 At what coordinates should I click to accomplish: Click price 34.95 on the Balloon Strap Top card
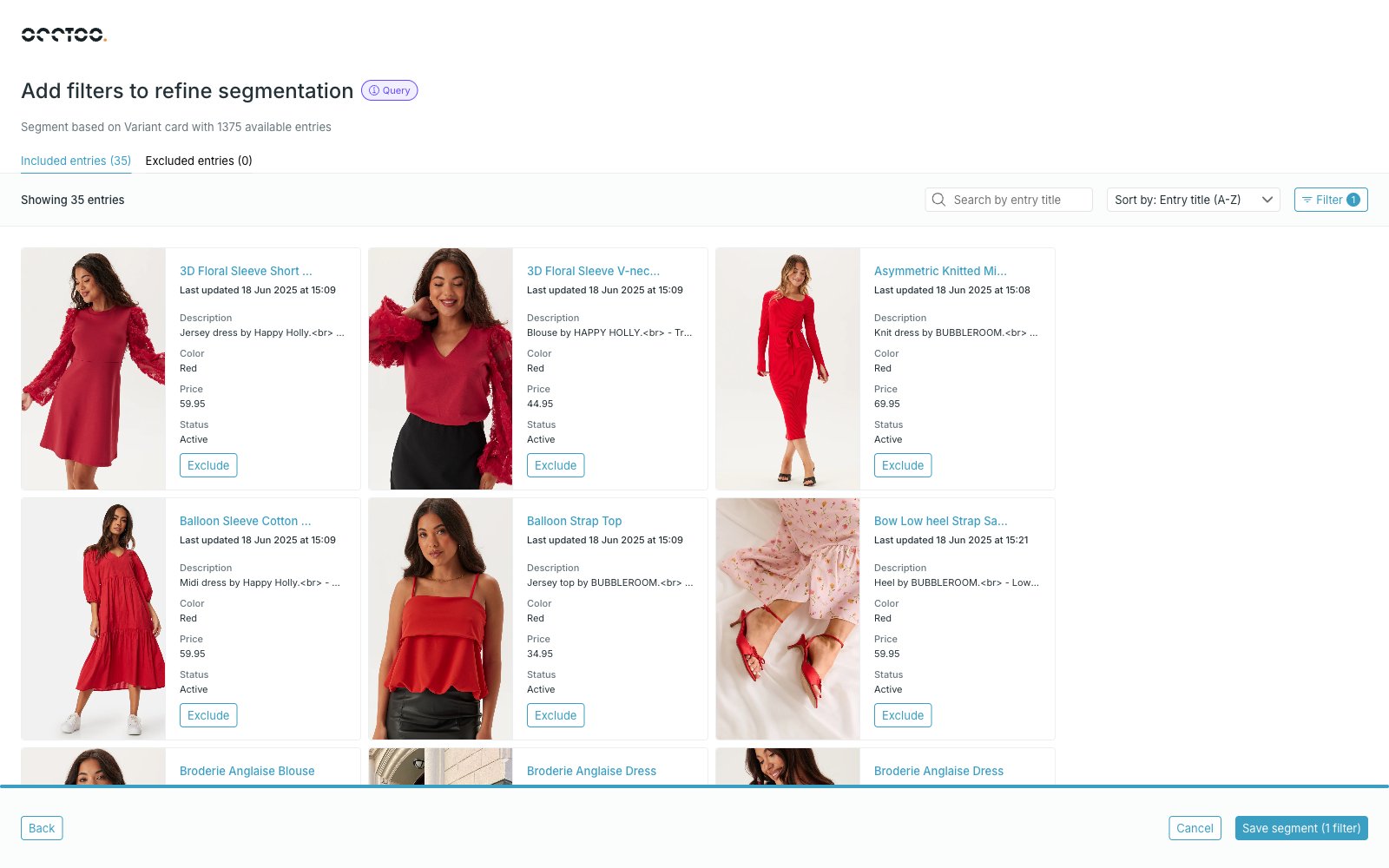(540, 654)
